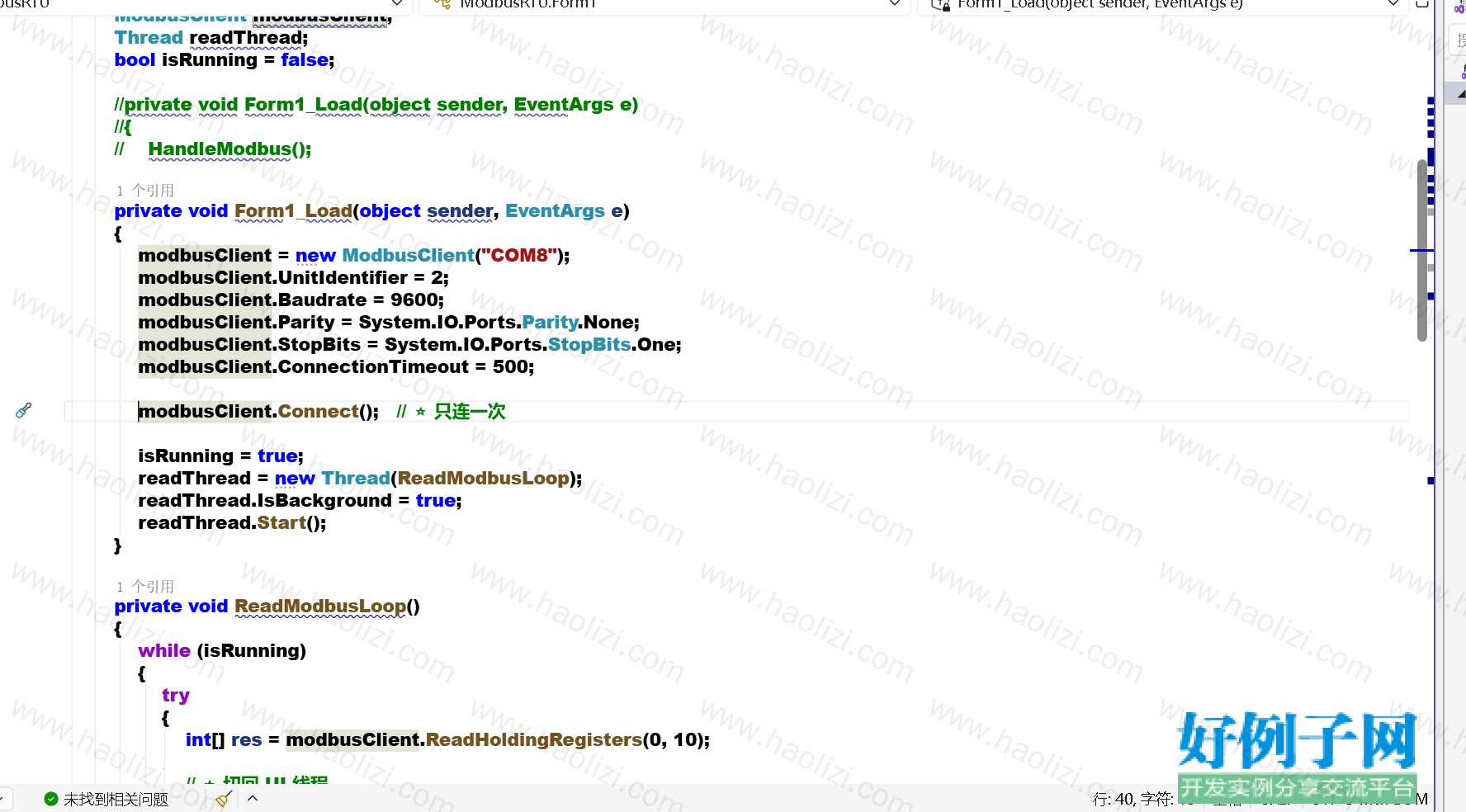Click blue caret-position marker on scrollbar map

[1422, 250]
